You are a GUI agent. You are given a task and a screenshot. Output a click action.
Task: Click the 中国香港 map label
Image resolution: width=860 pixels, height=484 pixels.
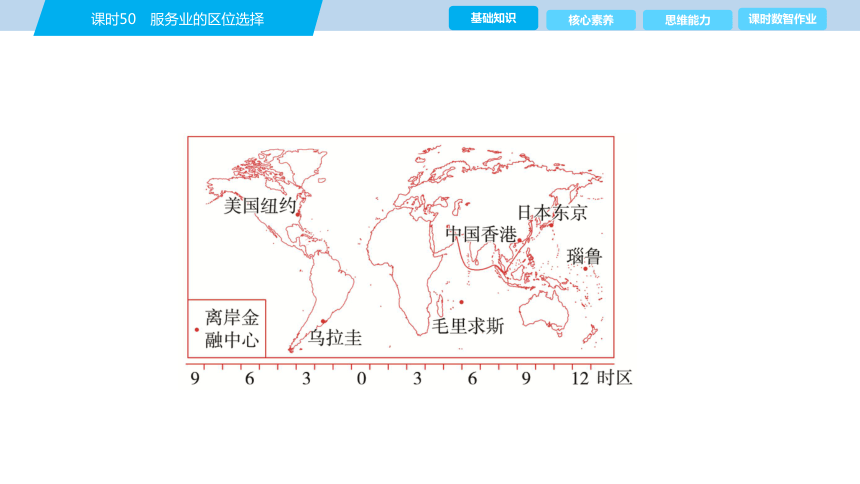point(481,234)
